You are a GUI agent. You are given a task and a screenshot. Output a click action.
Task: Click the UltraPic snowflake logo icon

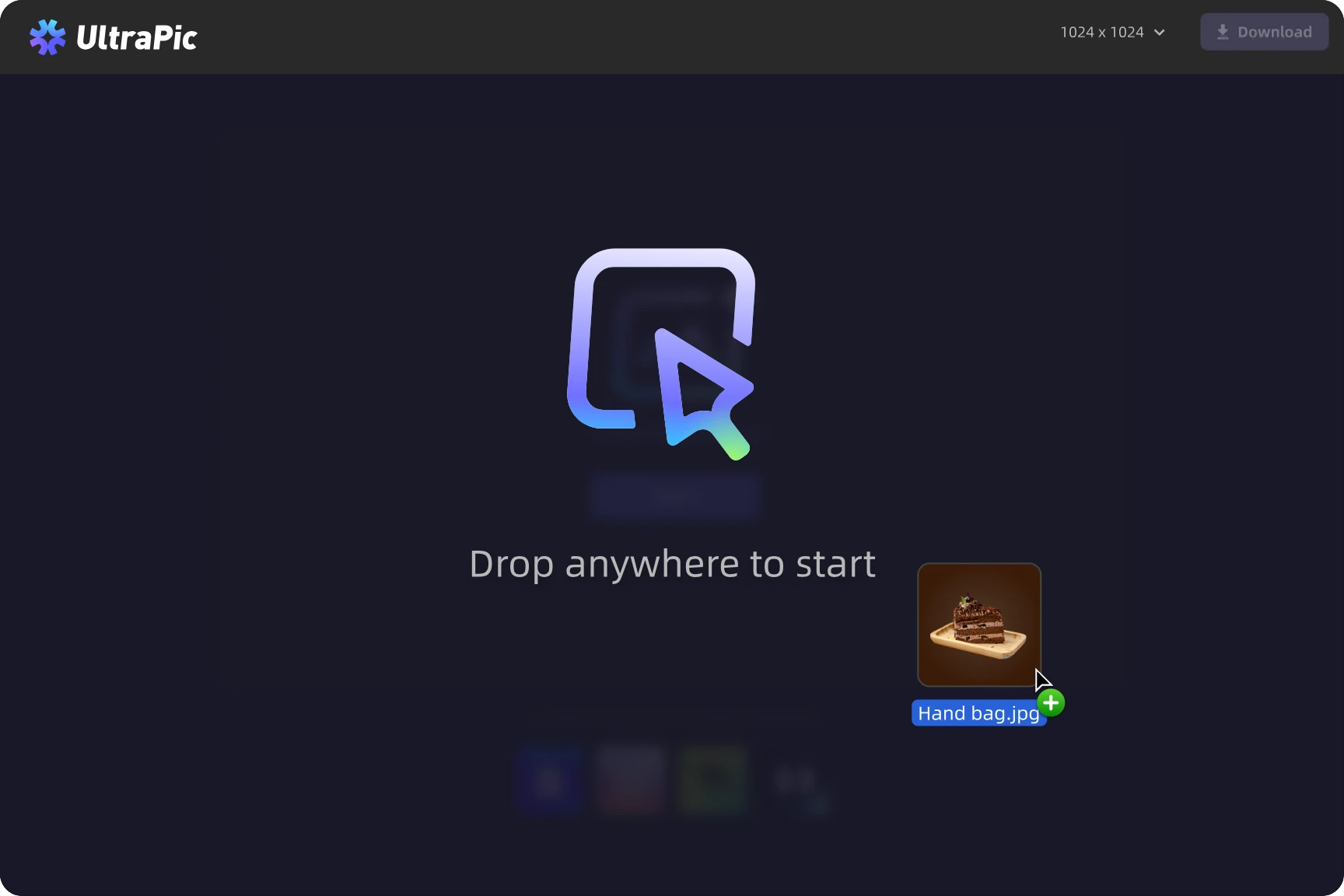pos(47,37)
